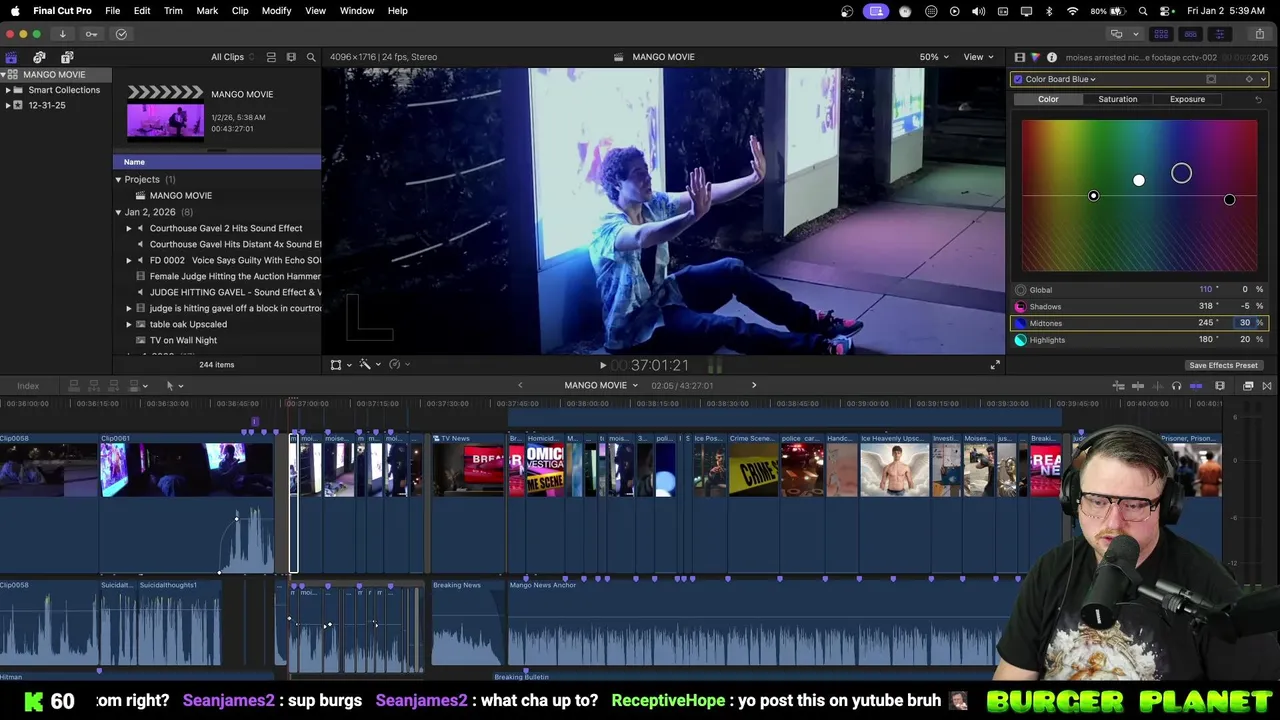The height and width of the screenshot is (720, 1280).
Task: Toggle clip appearance options in the timeline
Action: pyautogui.click(x=1220, y=386)
